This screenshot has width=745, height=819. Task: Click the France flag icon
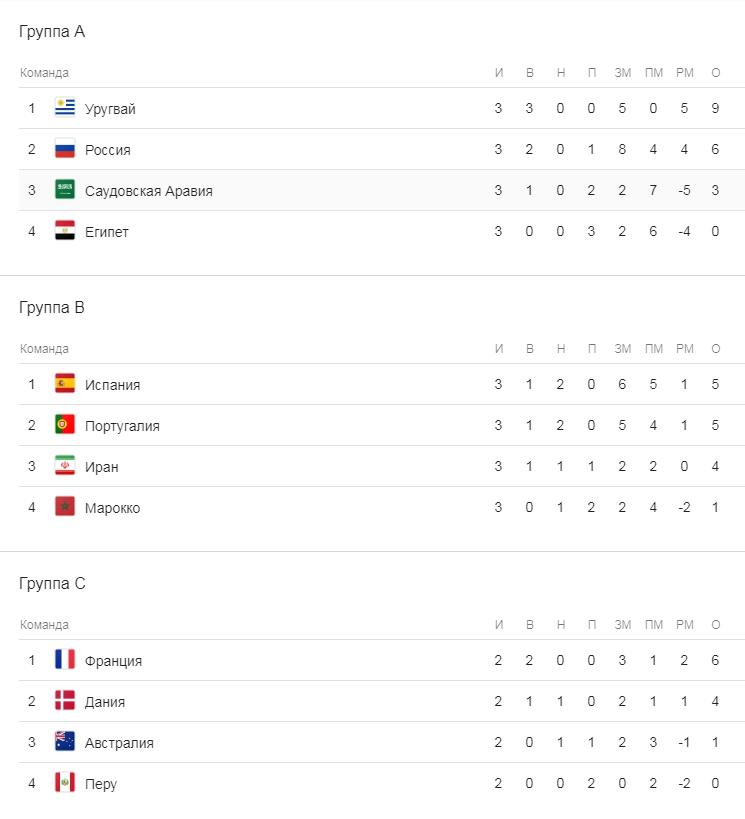65,660
